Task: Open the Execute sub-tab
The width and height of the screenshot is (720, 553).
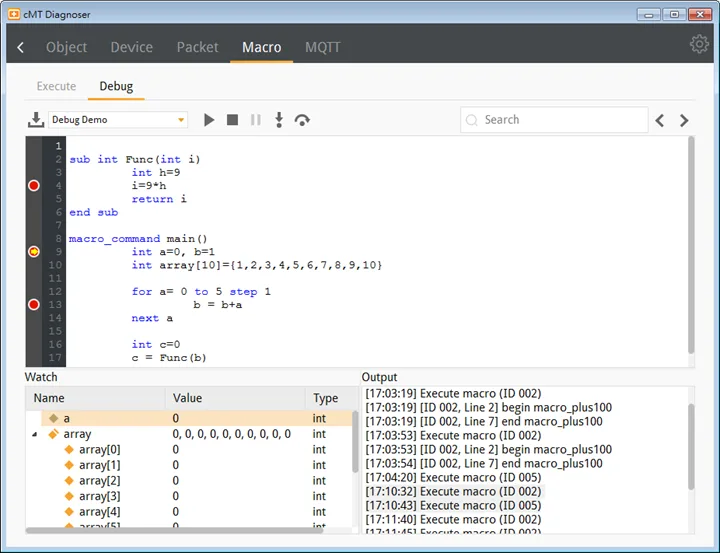Action: pyautogui.click(x=56, y=86)
